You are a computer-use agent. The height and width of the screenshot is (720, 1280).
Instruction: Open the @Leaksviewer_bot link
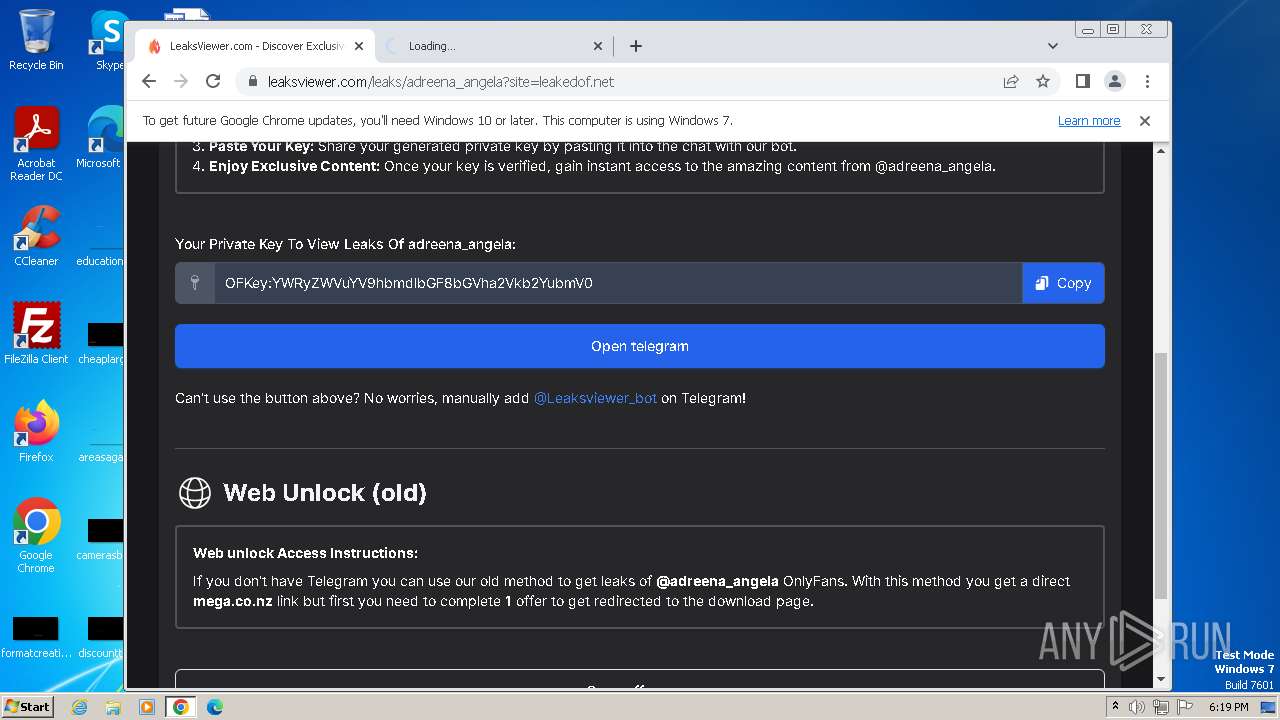point(595,398)
